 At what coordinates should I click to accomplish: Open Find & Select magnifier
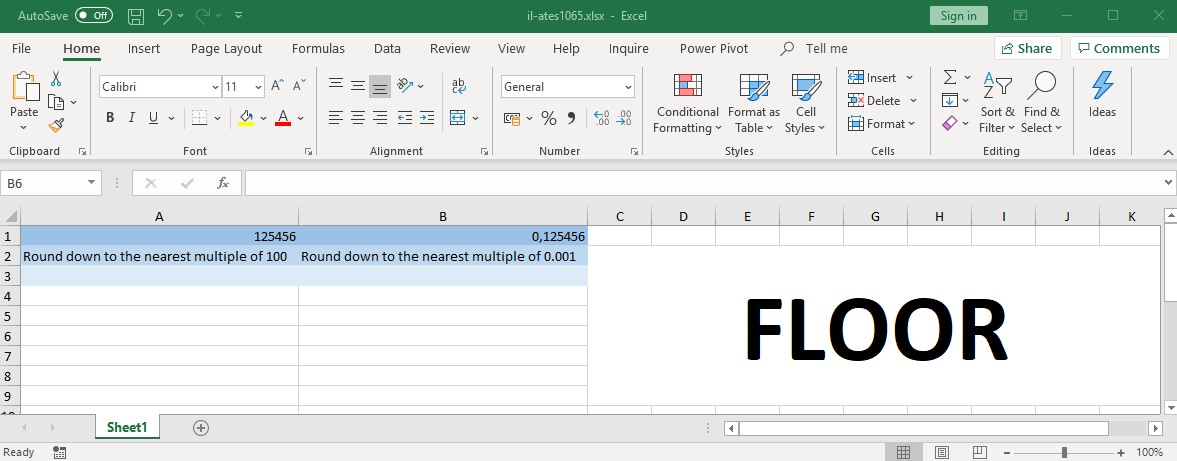tap(1041, 104)
